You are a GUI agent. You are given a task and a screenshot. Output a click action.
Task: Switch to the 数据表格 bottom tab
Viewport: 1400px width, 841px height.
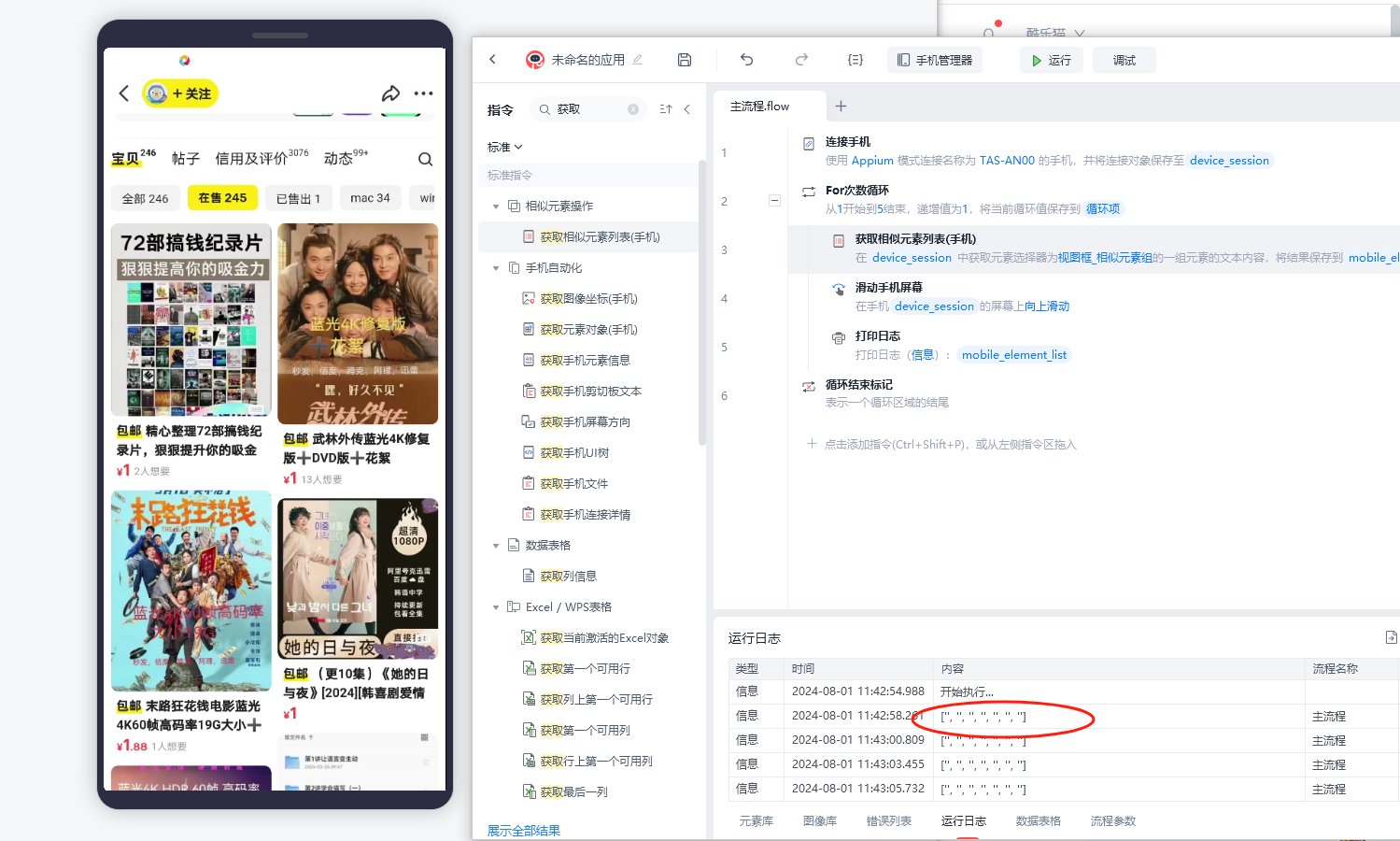[1038, 820]
